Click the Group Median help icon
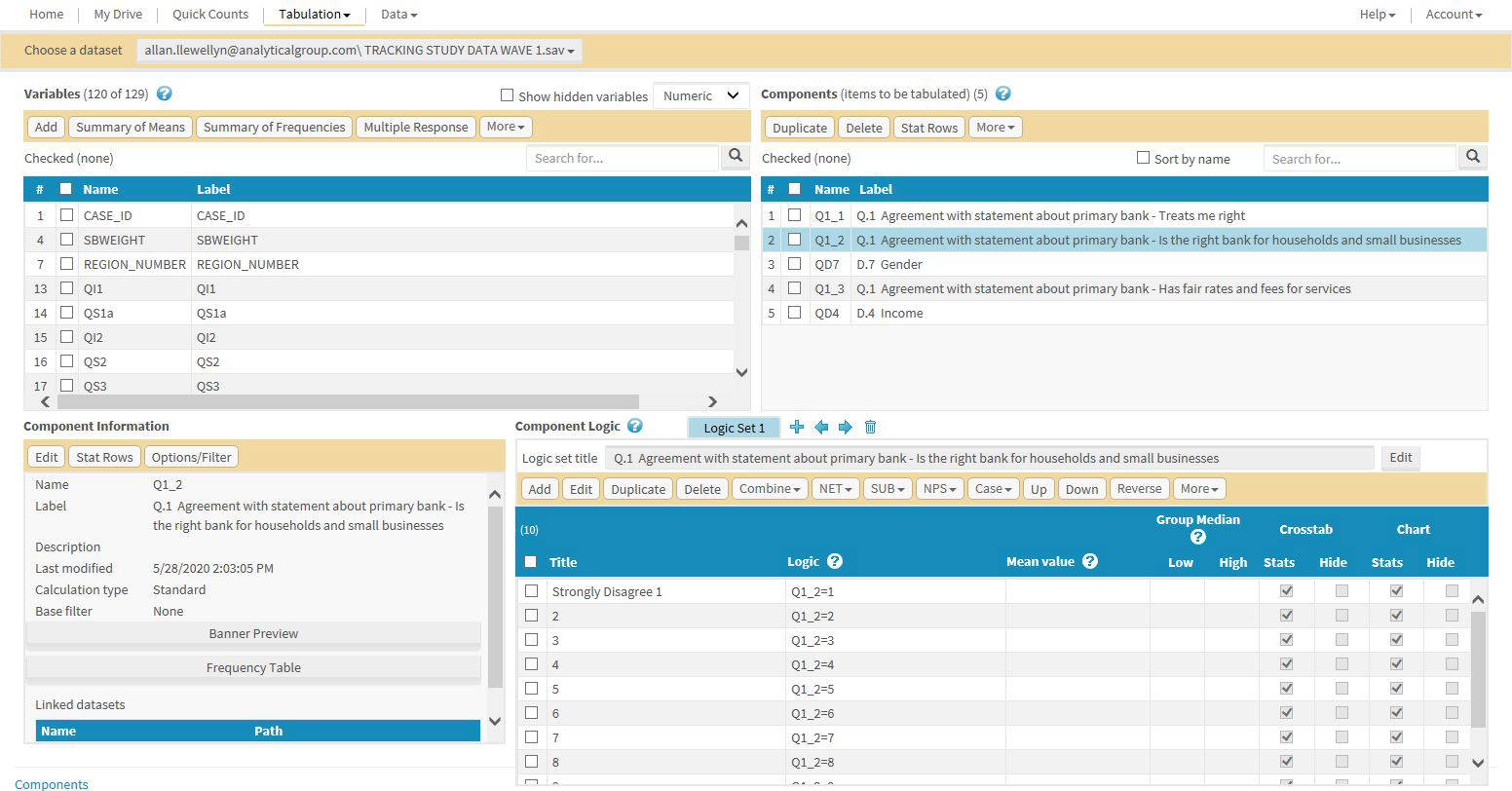The height and width of the screenshot is (791, 1512). [1198, 537]
